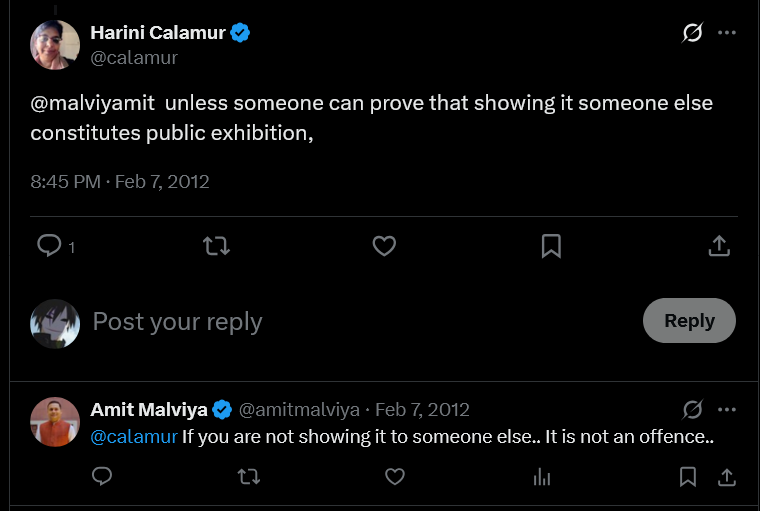The height and width of the screenshot is (511, 760).
Task: Focus the Post your reply field
Action: [x=359, y=321]
